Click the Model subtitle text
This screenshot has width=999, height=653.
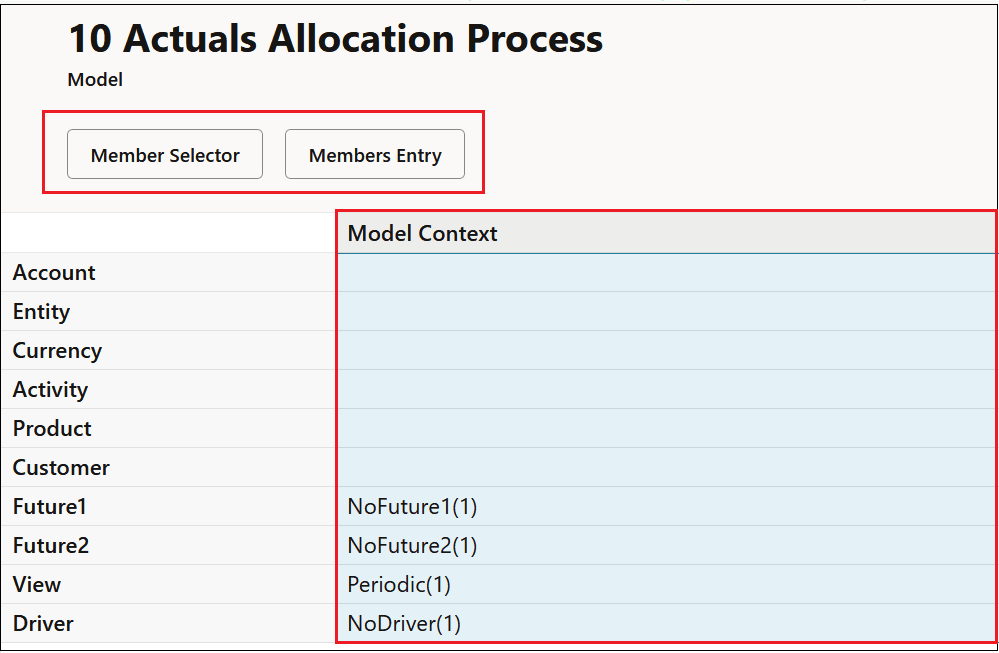coord(95,79)
